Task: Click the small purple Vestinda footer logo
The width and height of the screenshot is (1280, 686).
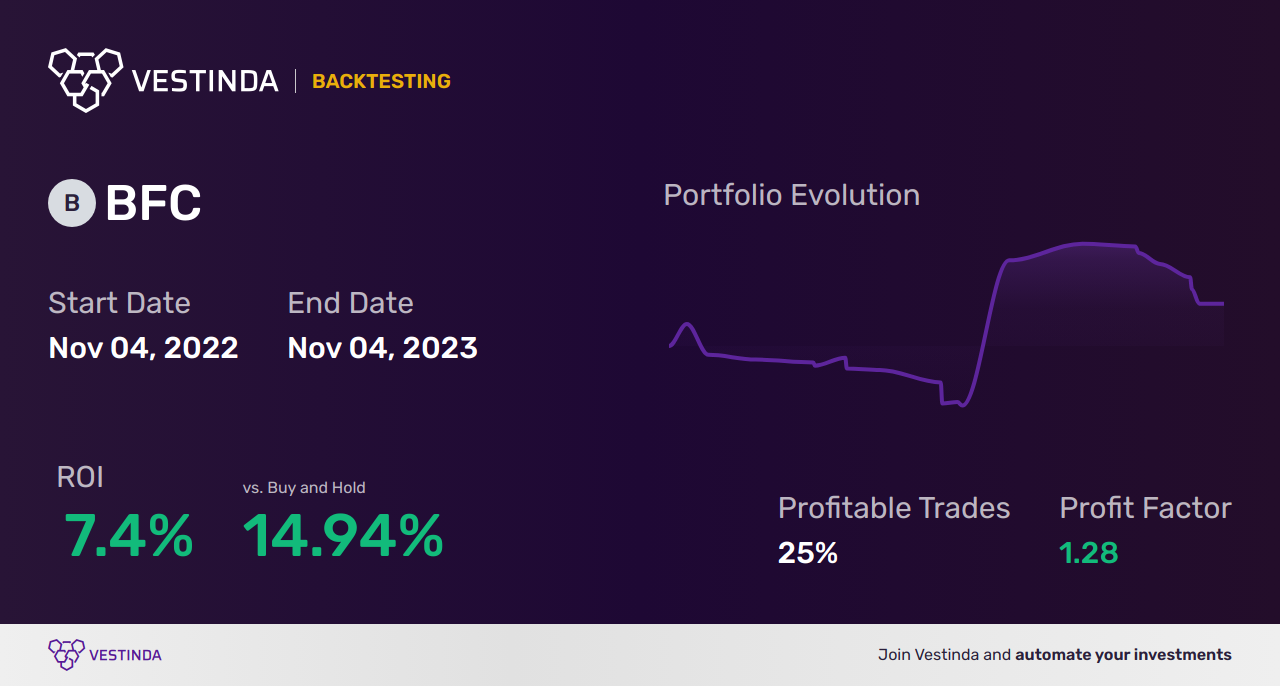Action: click(x=66, y=655)
